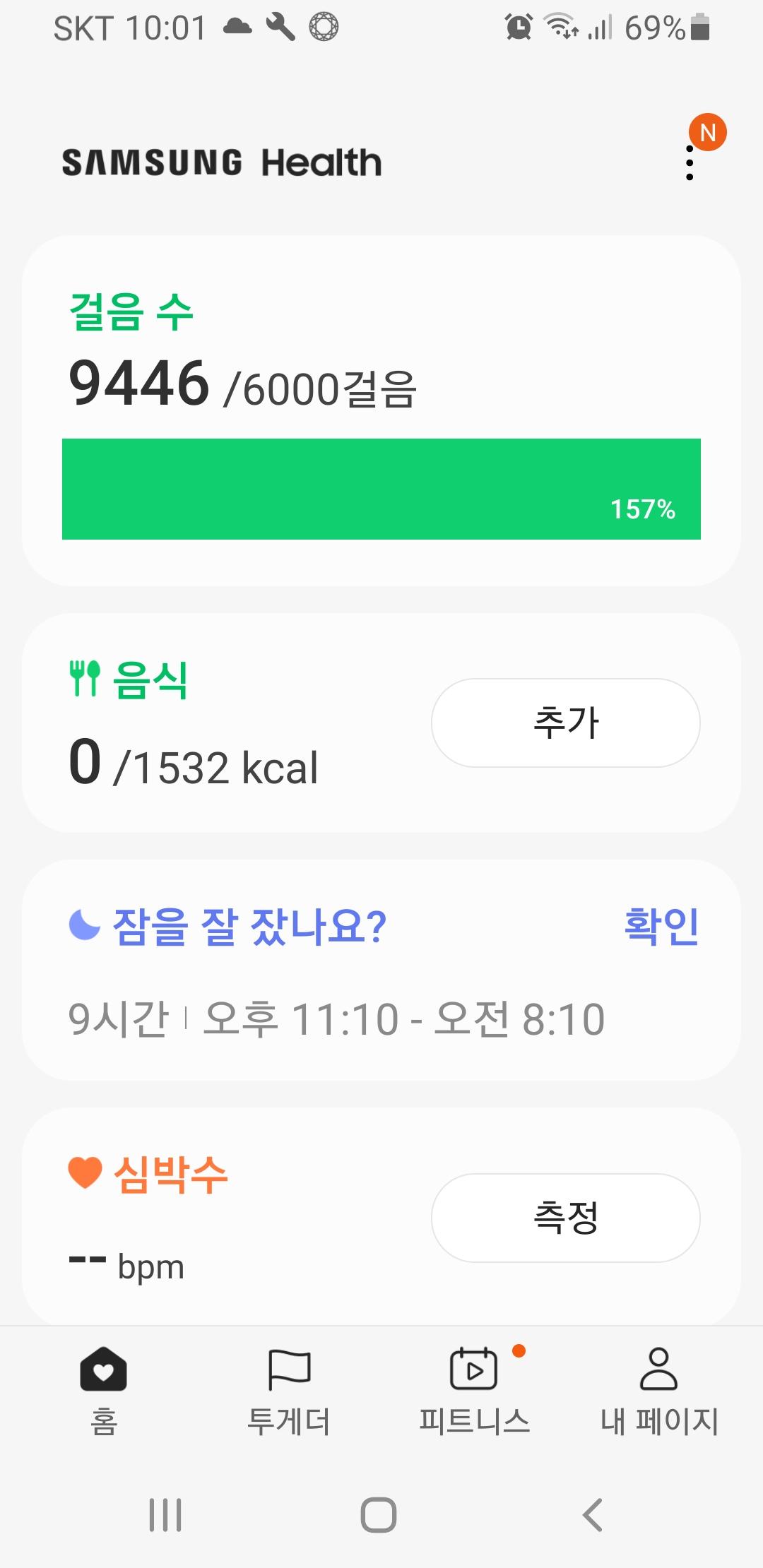
Task: Tap the Home tab house icon
Action: point(104,1369)
